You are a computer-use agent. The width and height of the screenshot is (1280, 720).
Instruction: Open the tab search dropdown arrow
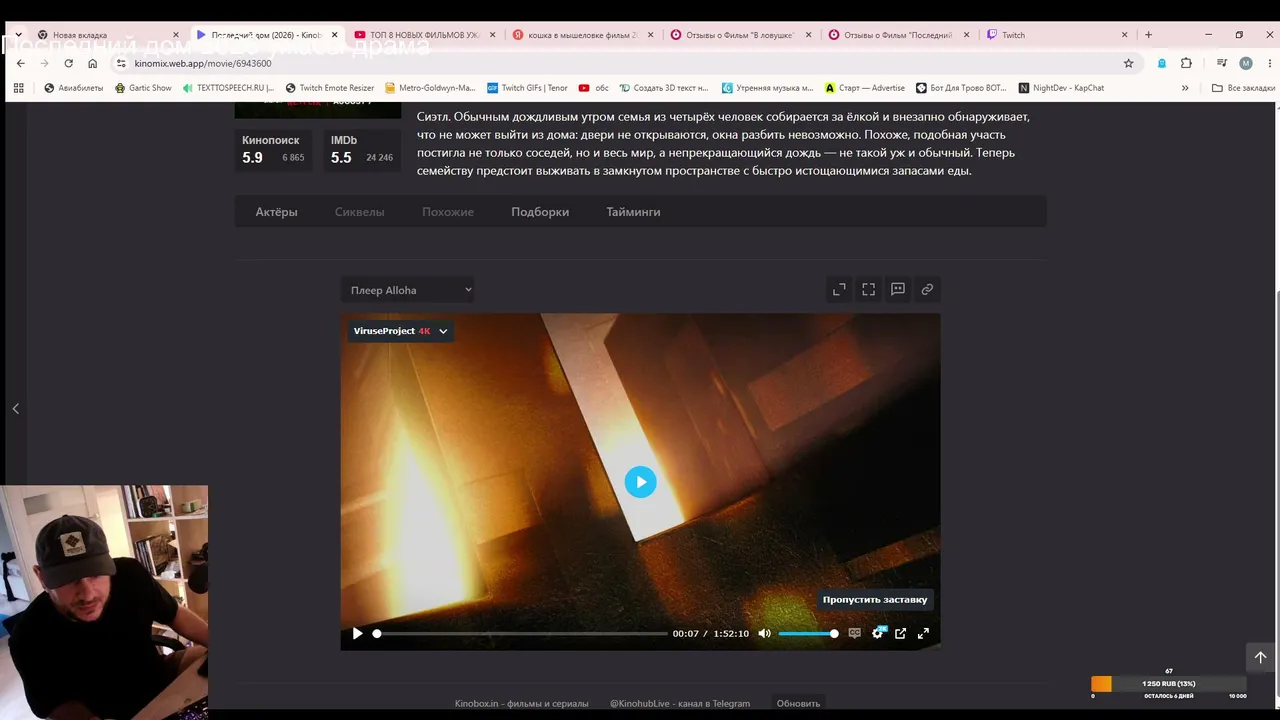point(18,35)
